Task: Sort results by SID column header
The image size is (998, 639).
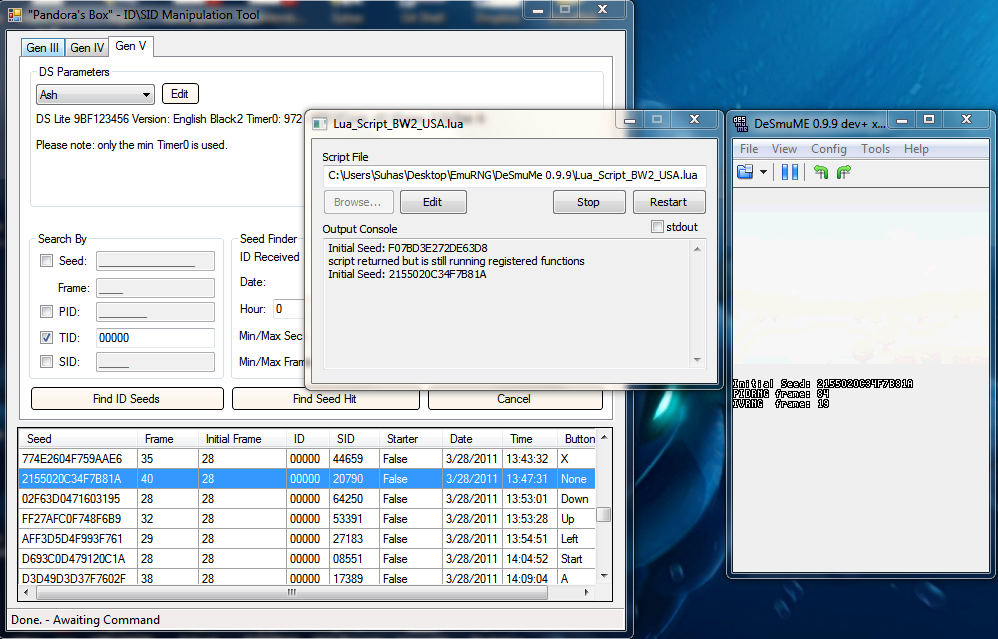Action: (x=353, y=439)
